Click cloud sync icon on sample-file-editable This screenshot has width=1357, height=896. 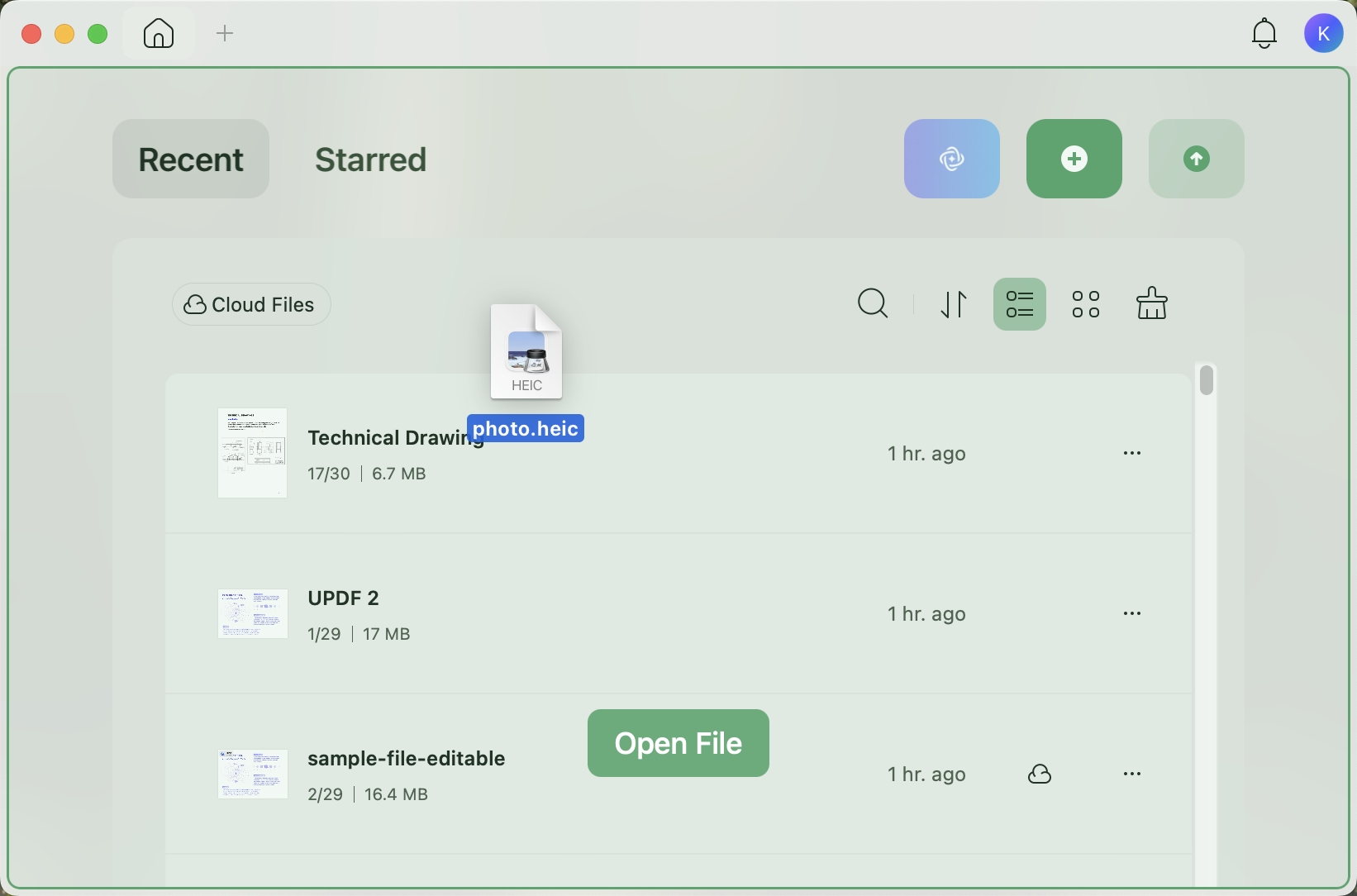coord(1040,774)
